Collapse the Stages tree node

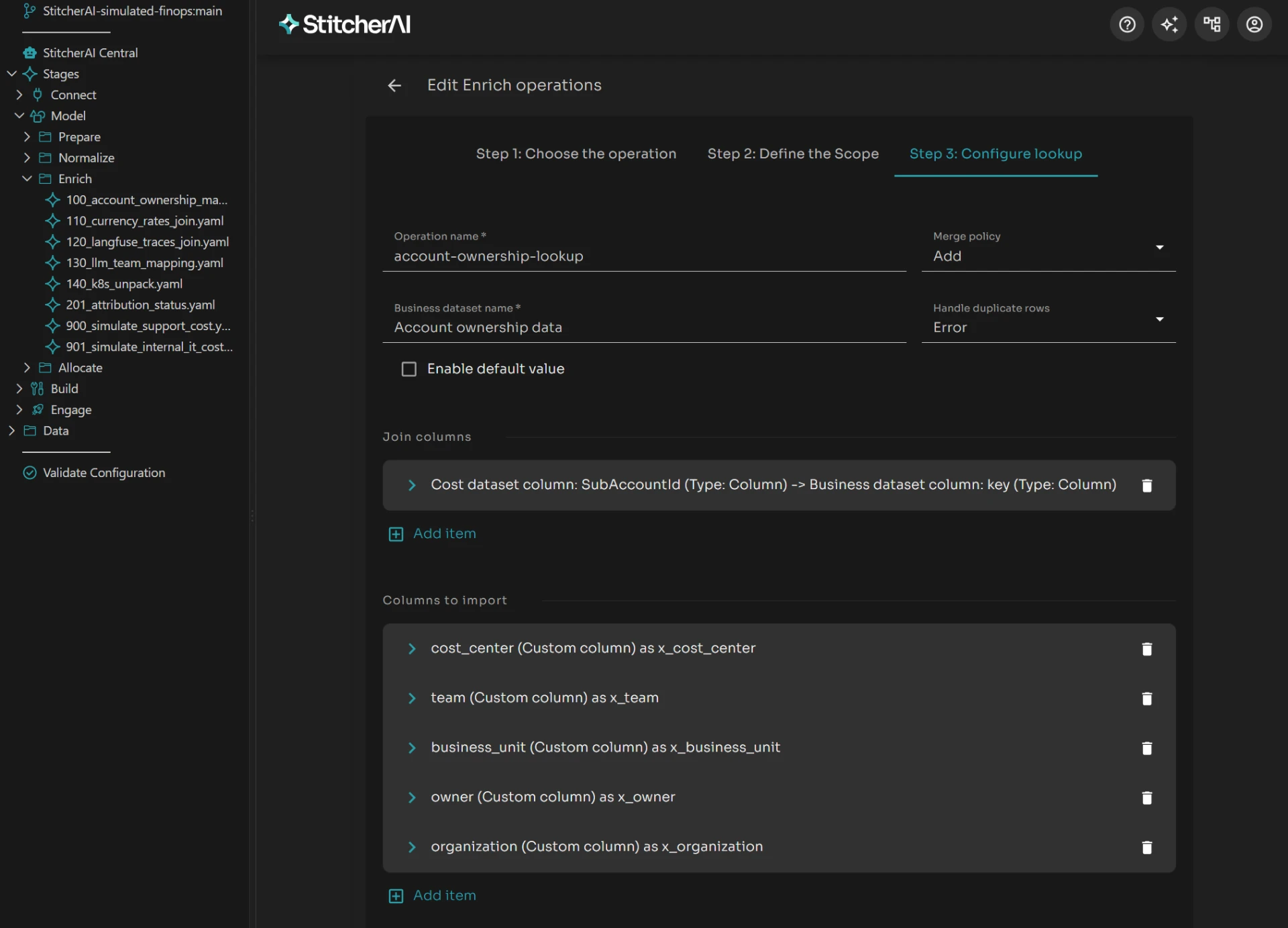click(11, 74)
